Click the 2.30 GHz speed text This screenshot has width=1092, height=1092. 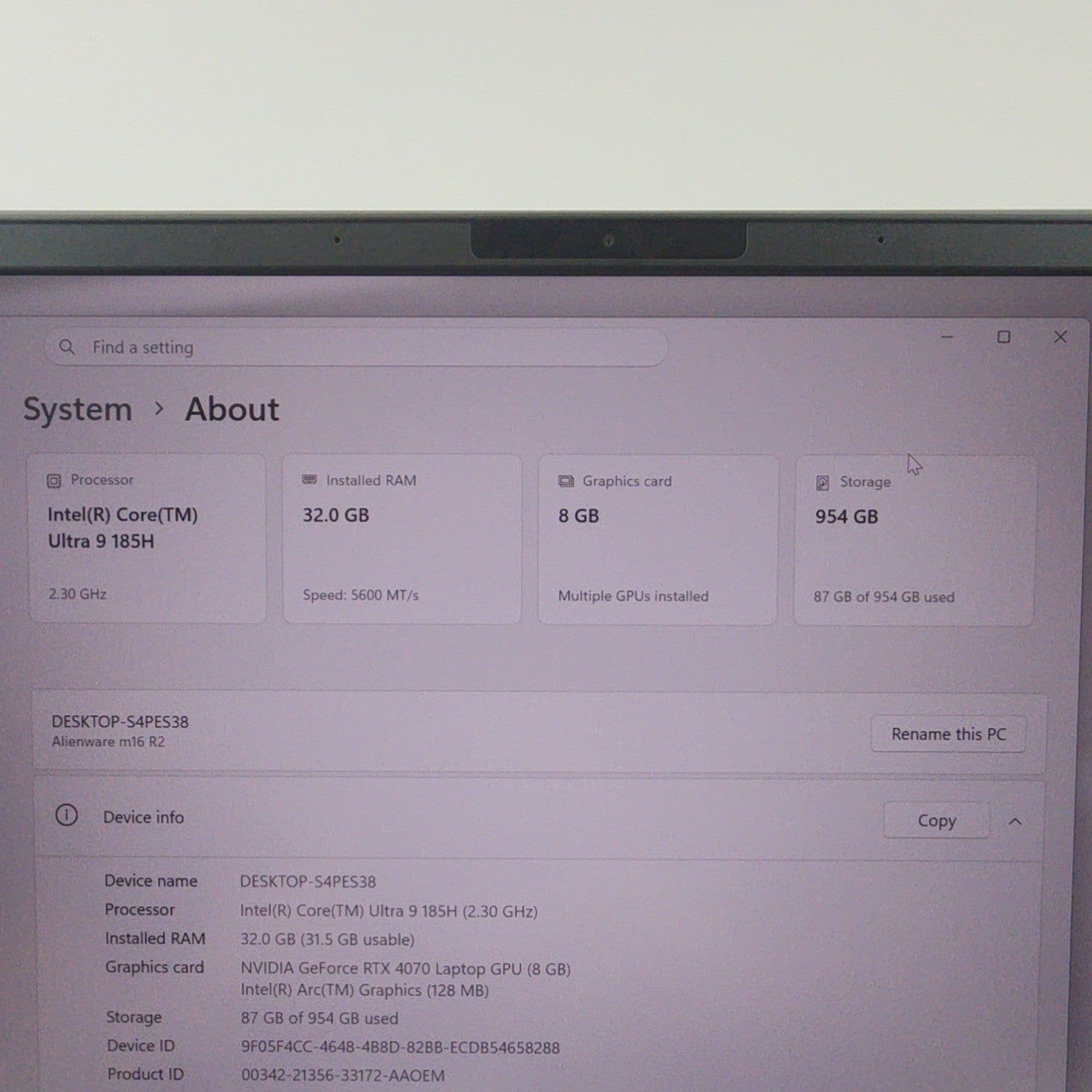pos(78,594)
